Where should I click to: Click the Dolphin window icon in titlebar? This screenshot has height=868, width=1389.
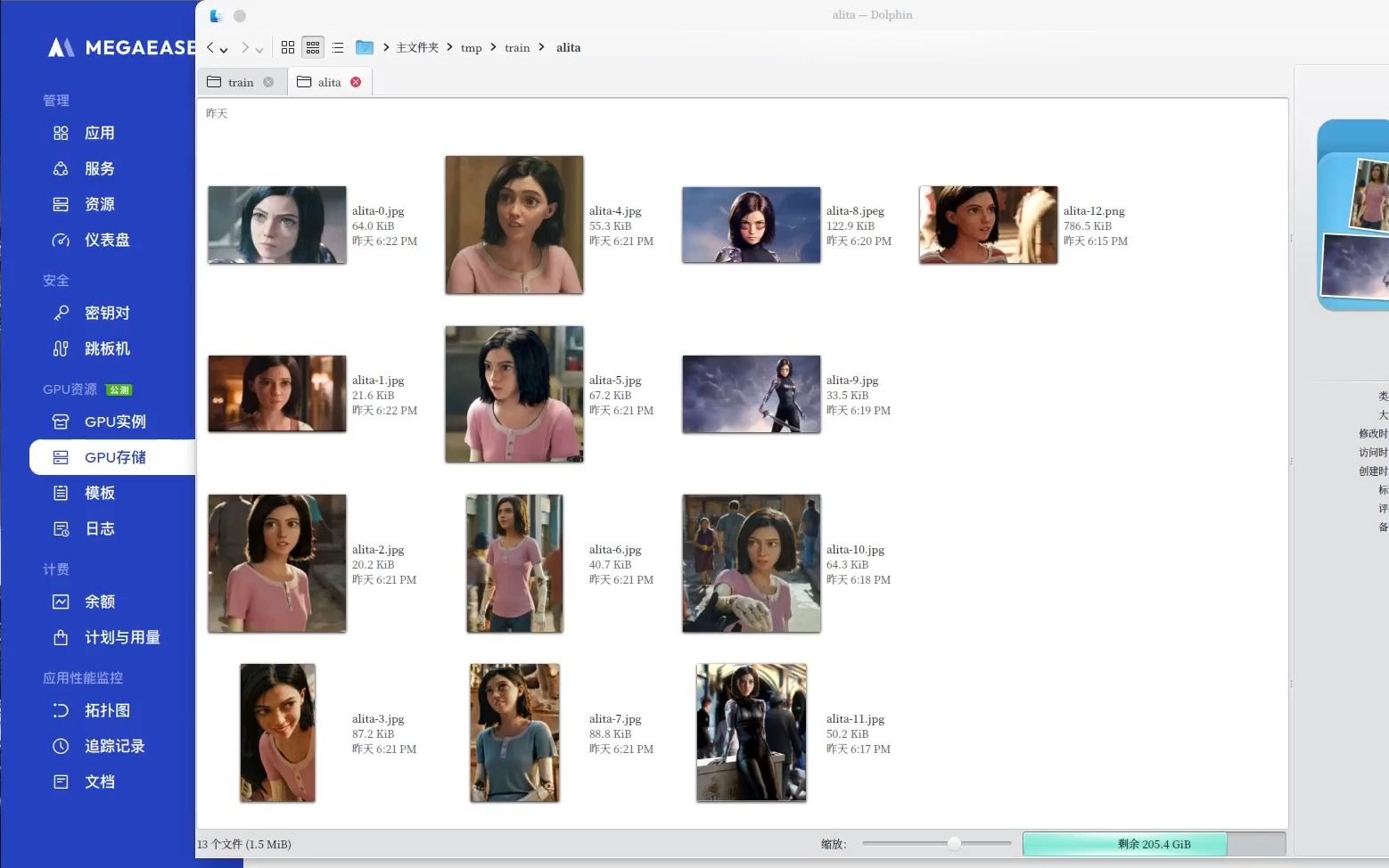click(x=216, y=15)
